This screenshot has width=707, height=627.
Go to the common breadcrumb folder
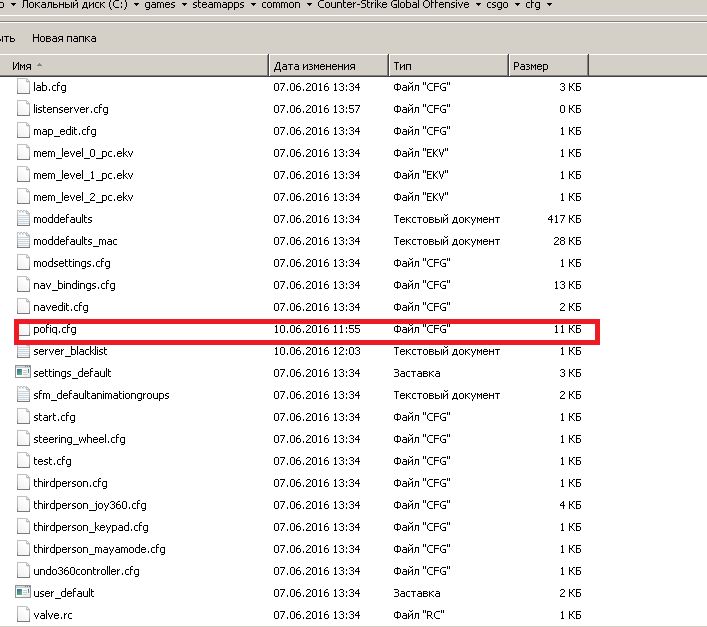281,5
